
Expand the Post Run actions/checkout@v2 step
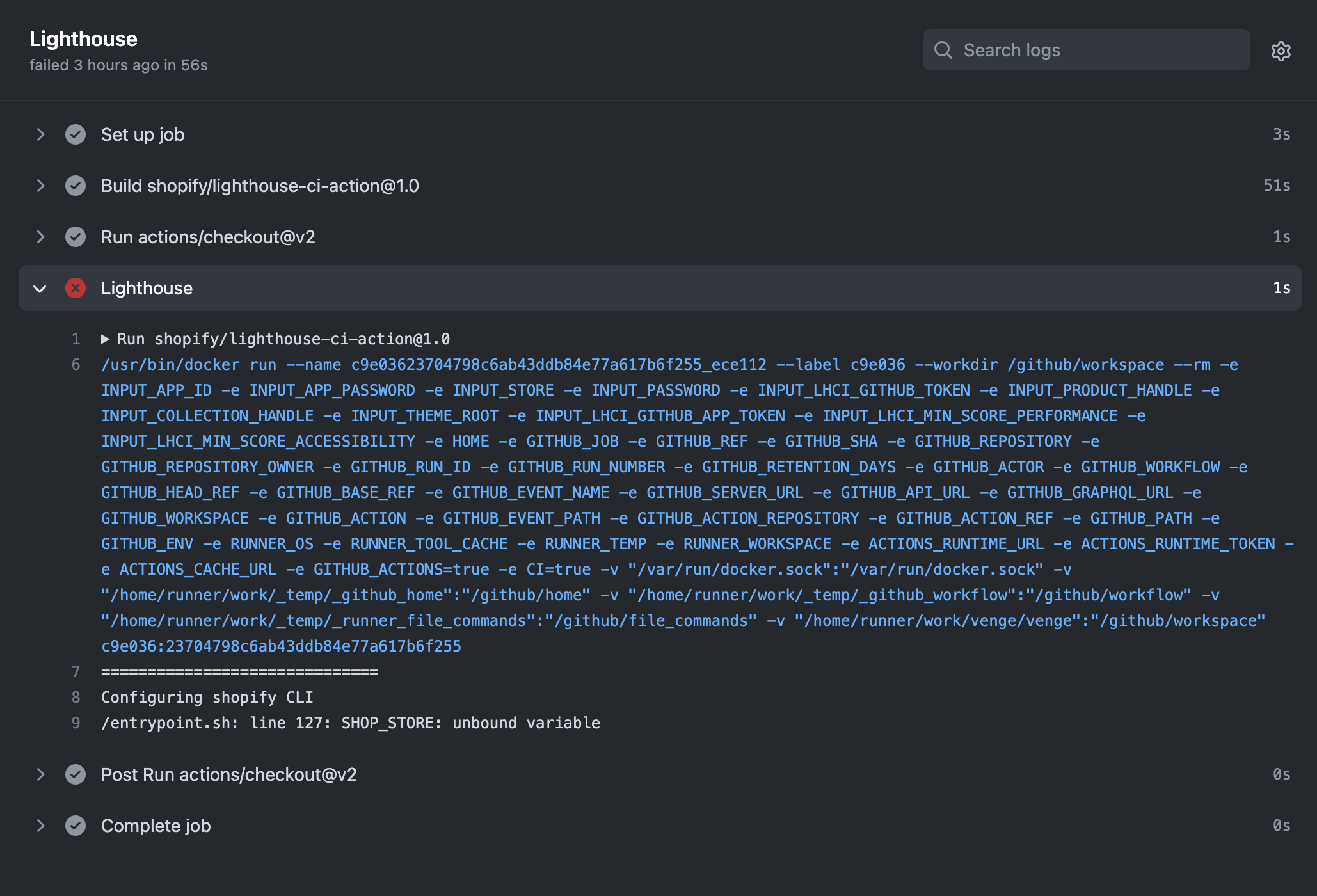[40, 774]
